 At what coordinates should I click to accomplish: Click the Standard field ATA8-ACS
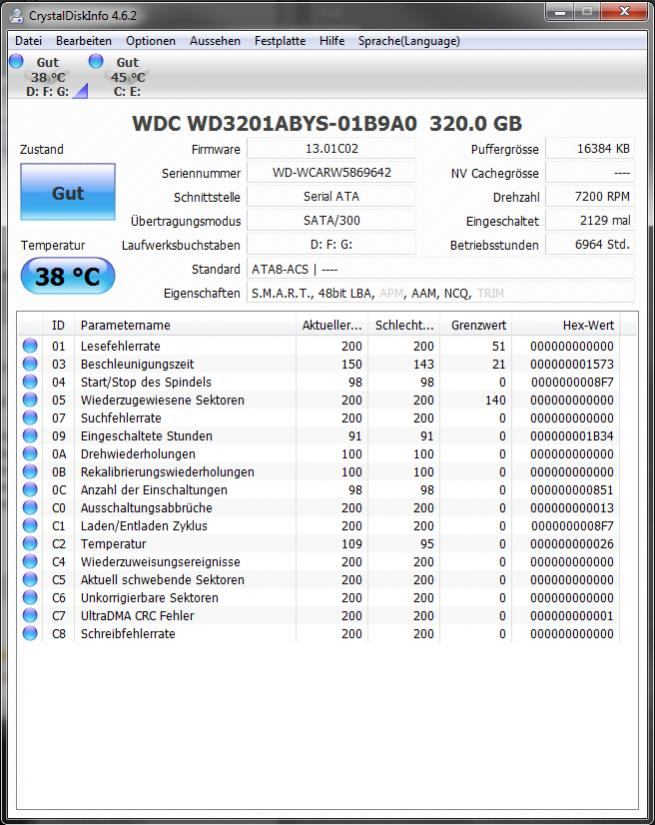point(441,269)
